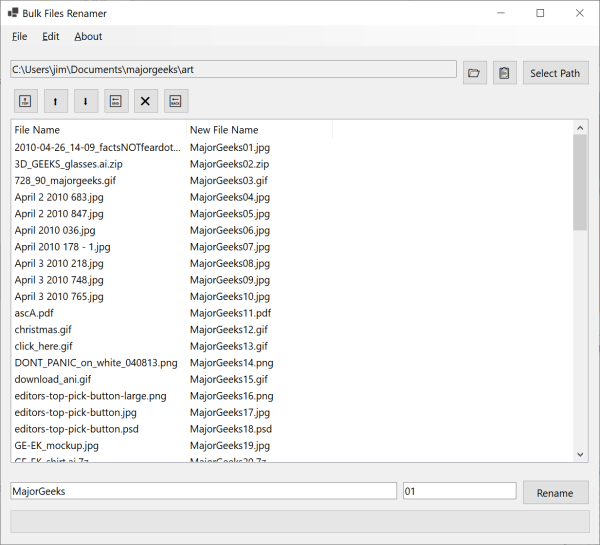Select christmas.gif in the list

tap(43, 330)
